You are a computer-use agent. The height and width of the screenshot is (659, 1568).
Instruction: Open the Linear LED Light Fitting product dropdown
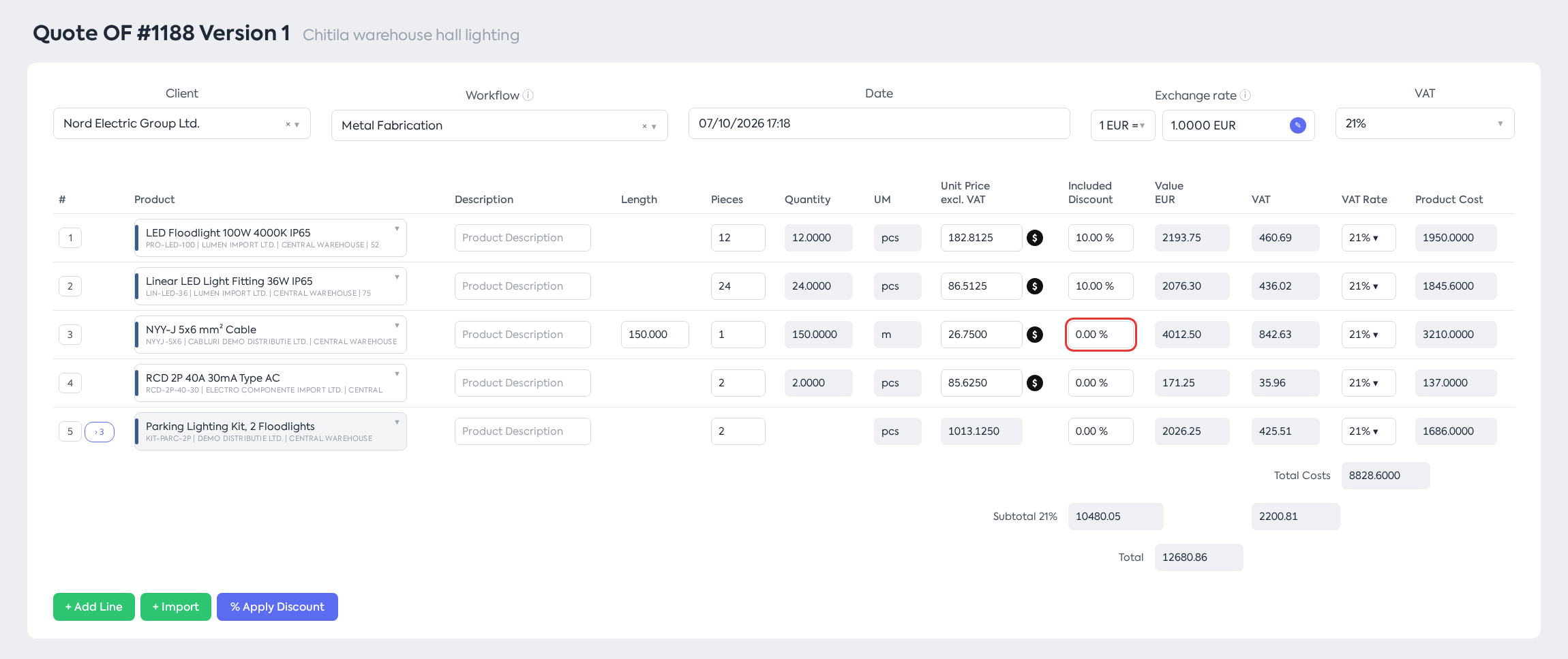tap(271, 286)
